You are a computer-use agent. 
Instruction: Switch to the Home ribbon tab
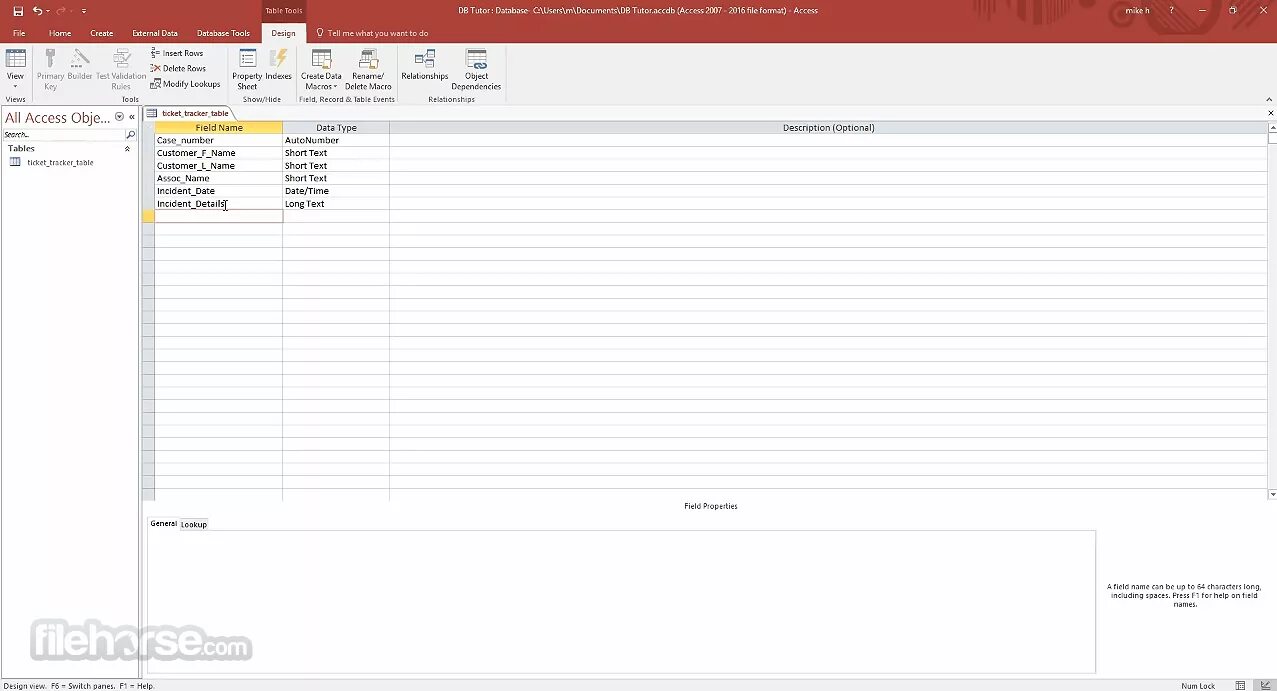tap(60, 33)
